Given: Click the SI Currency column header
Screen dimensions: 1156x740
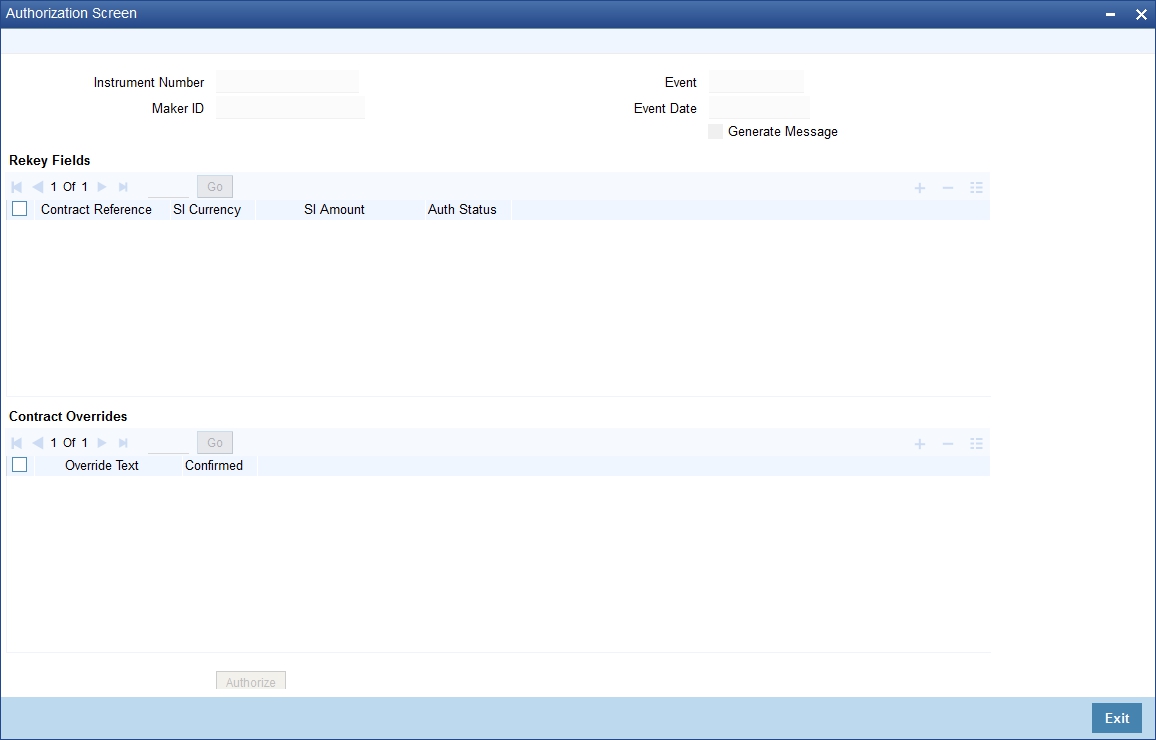Looking at the screenshot, I should 207,209.
